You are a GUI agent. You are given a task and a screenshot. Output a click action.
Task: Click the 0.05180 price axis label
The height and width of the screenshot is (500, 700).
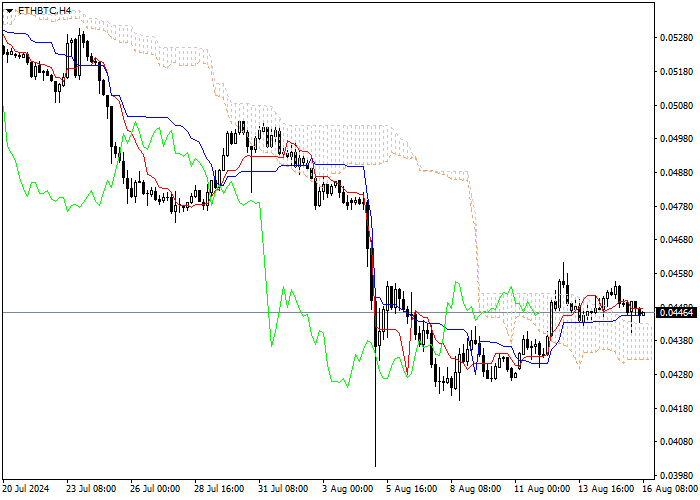click(676, 72)
